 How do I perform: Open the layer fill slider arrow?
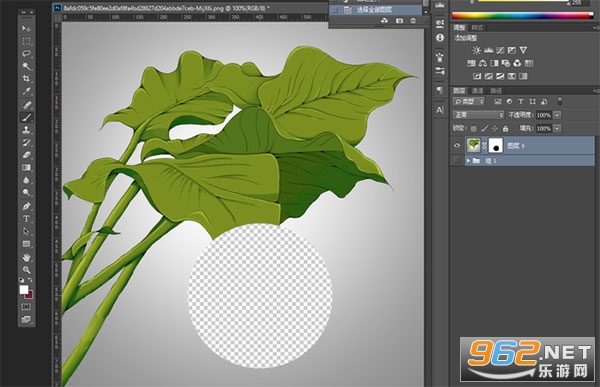click(558, 128)
